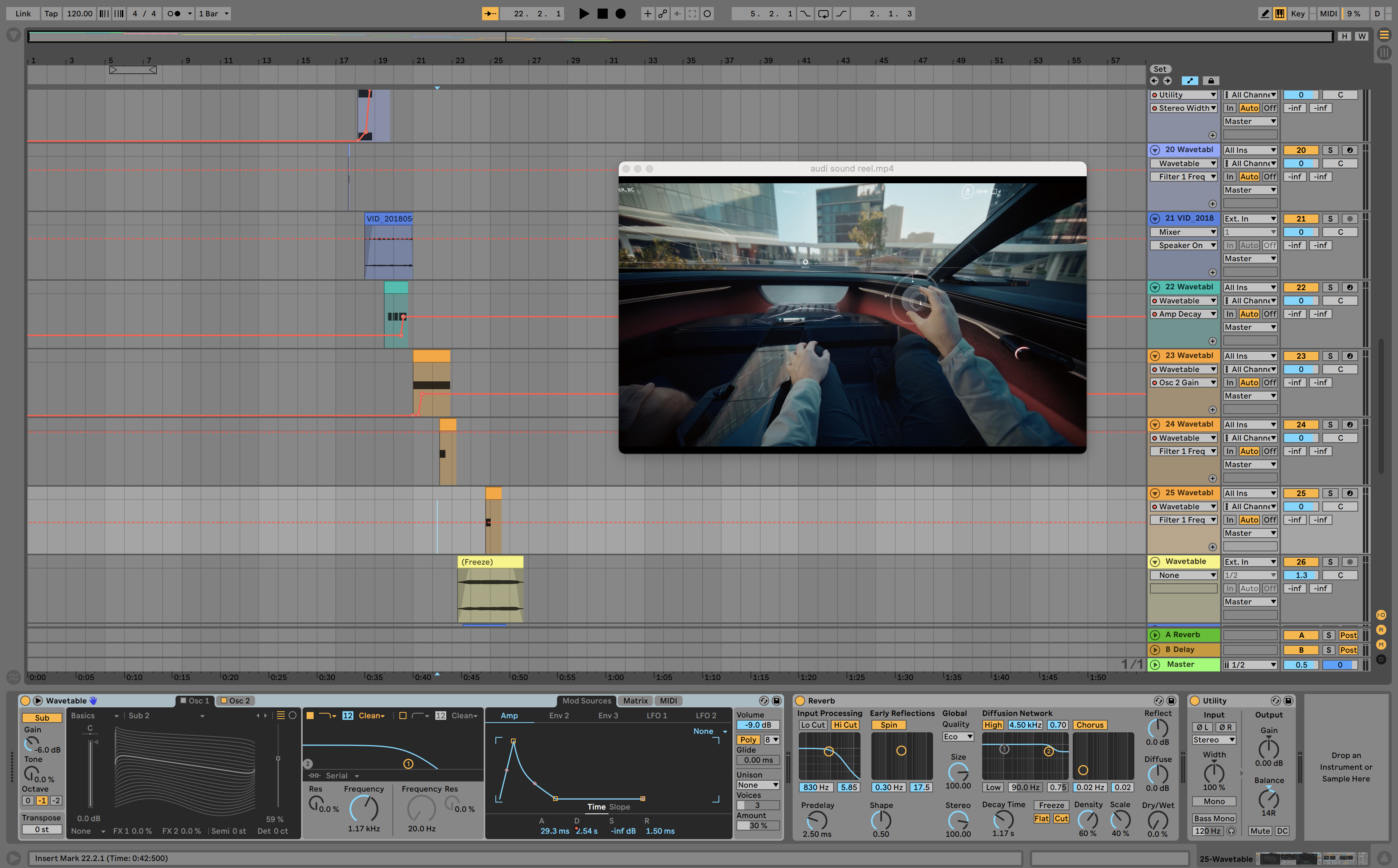Toggle the Follow playback button

(x=490, y=13)
